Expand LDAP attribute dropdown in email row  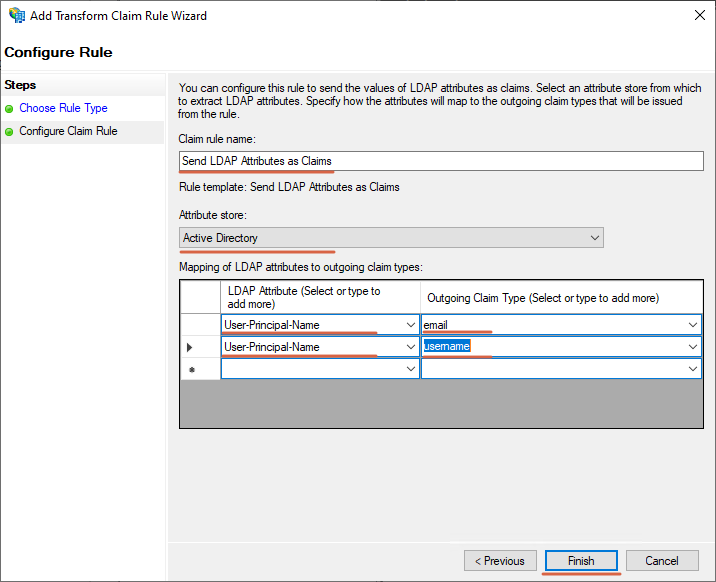[x=411, y=325]
